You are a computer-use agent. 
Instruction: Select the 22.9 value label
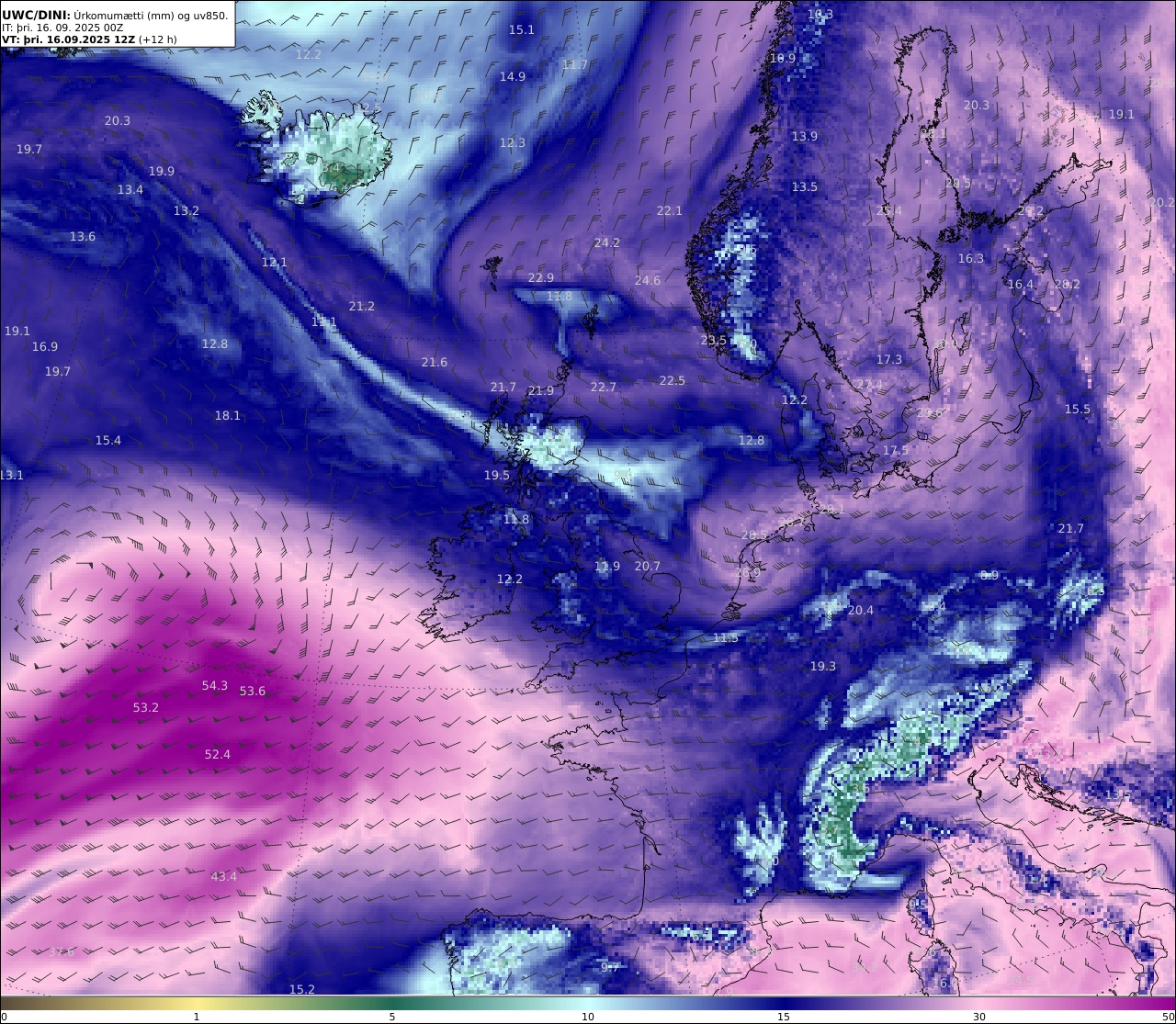(x=541, y=278)
